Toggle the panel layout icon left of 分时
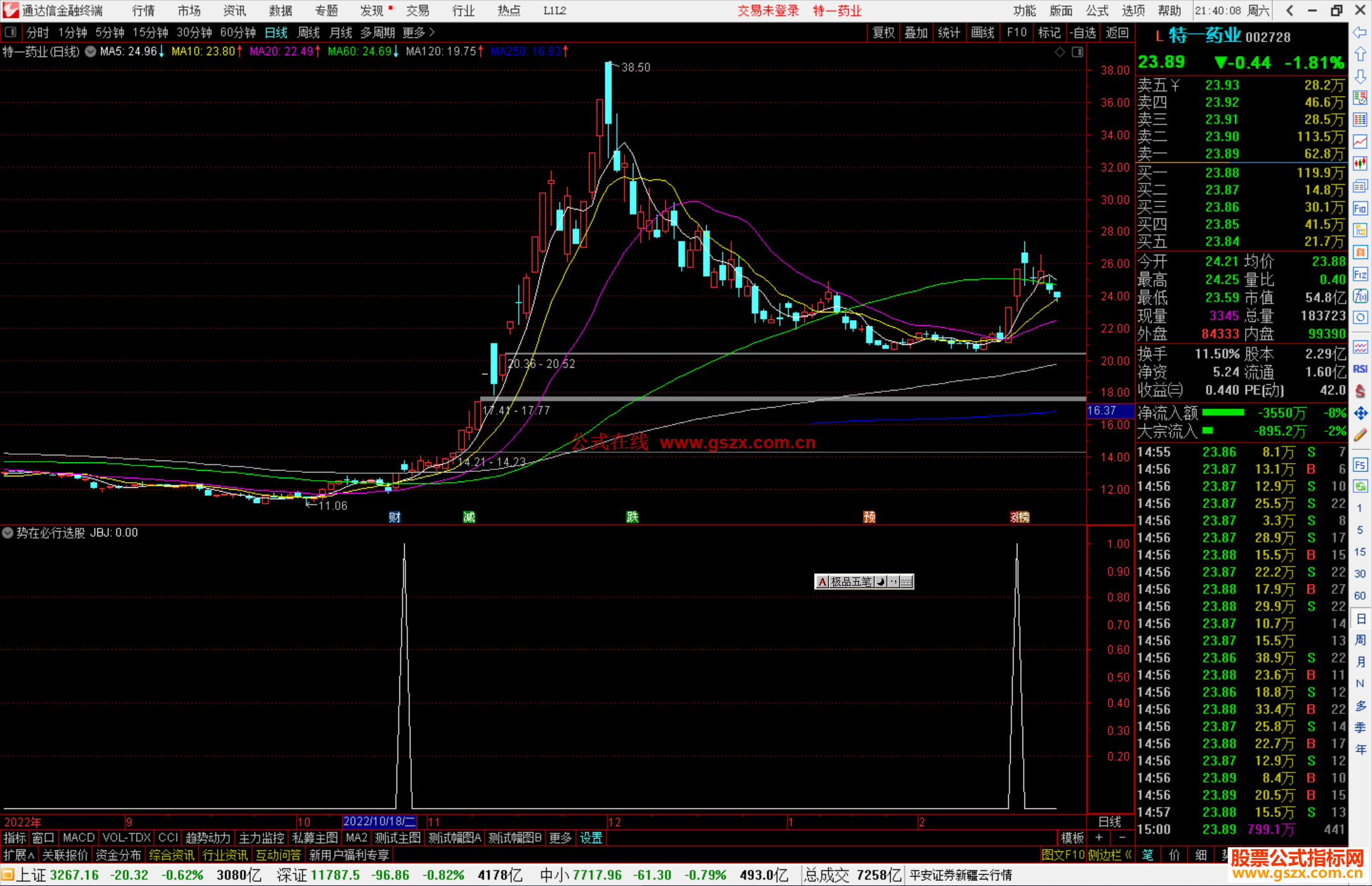Screen dimensions: 1372x886 coord(11,32)
